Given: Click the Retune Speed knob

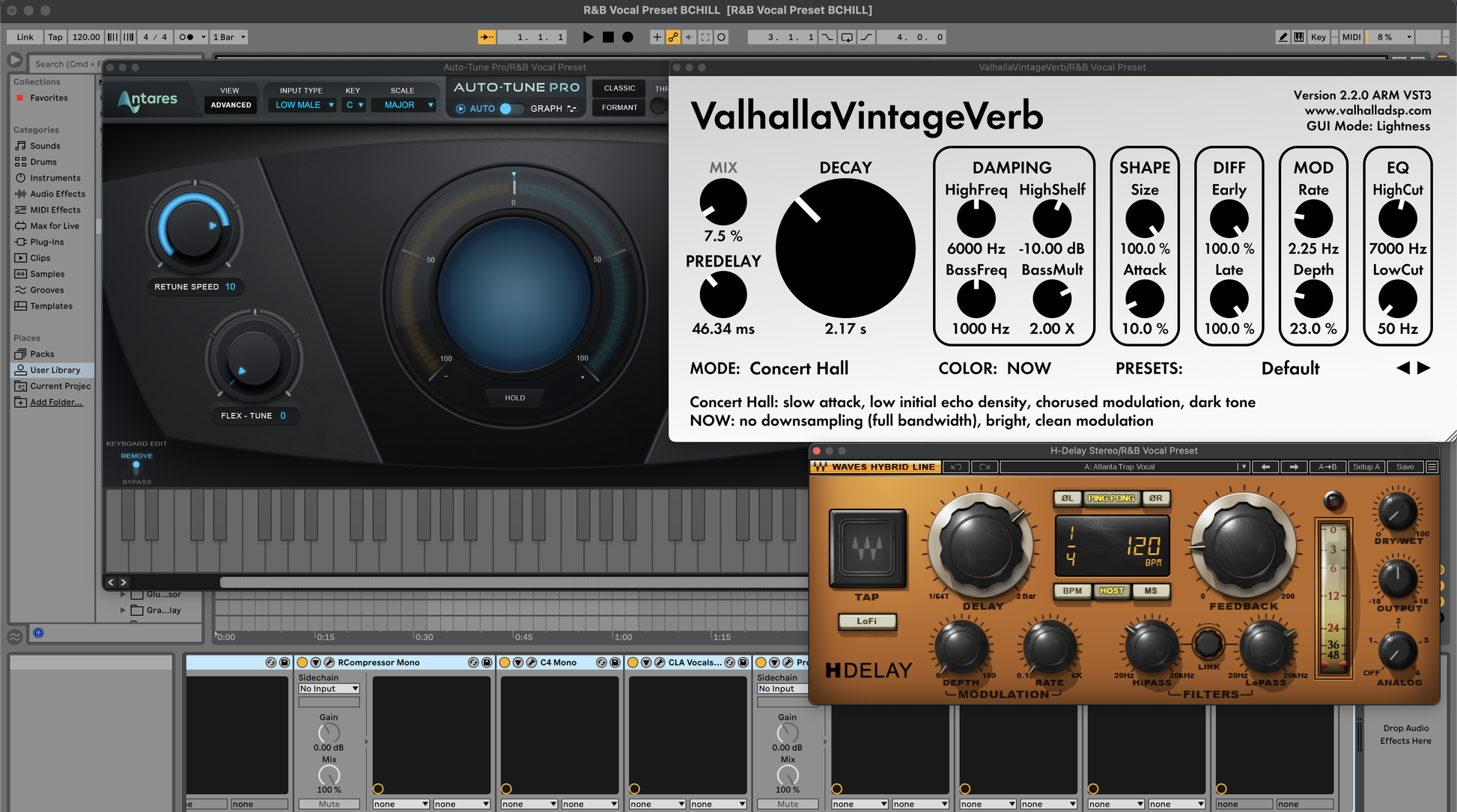Looking at the screenshot, I should (195, 228).
